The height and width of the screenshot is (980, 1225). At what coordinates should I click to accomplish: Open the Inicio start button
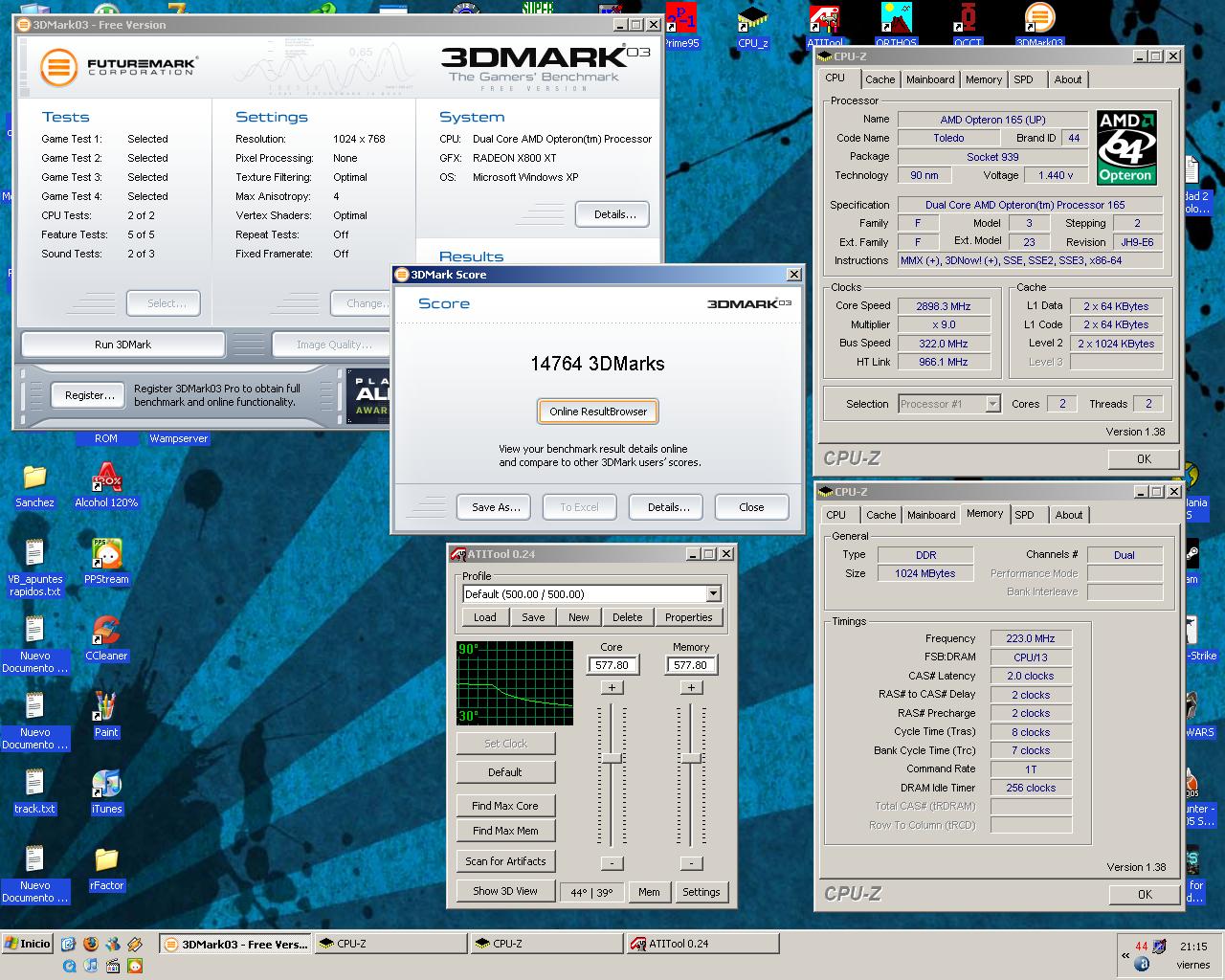pos(27,944)
